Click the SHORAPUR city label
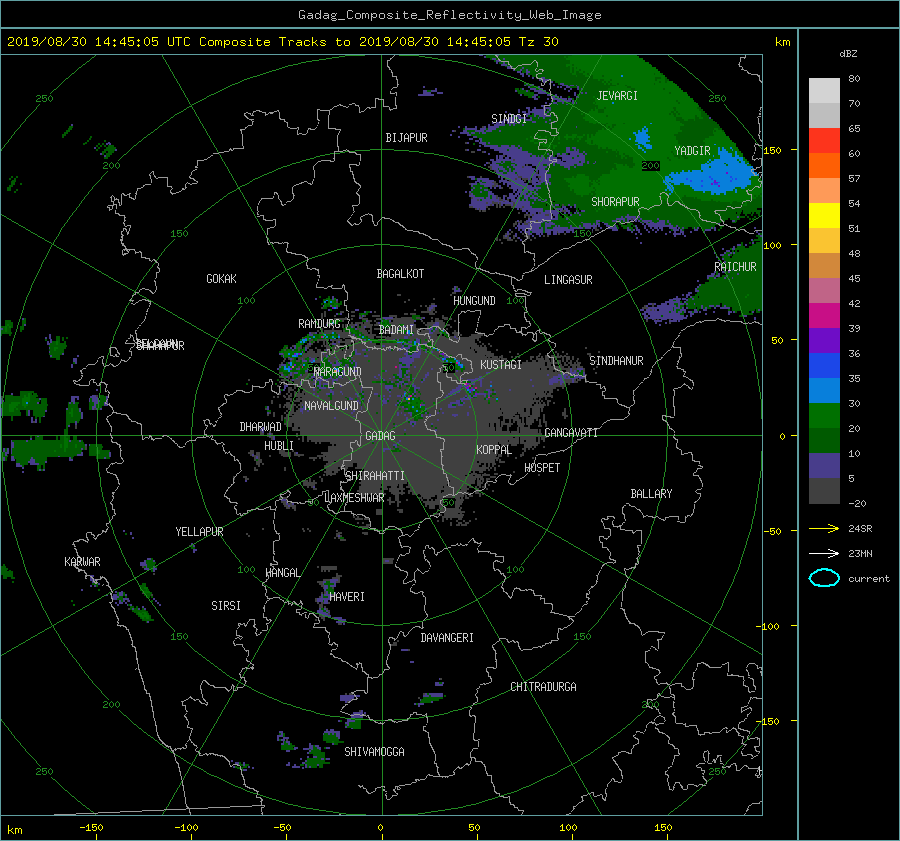Viewport: 900px width, 841px height. point(615,202)
